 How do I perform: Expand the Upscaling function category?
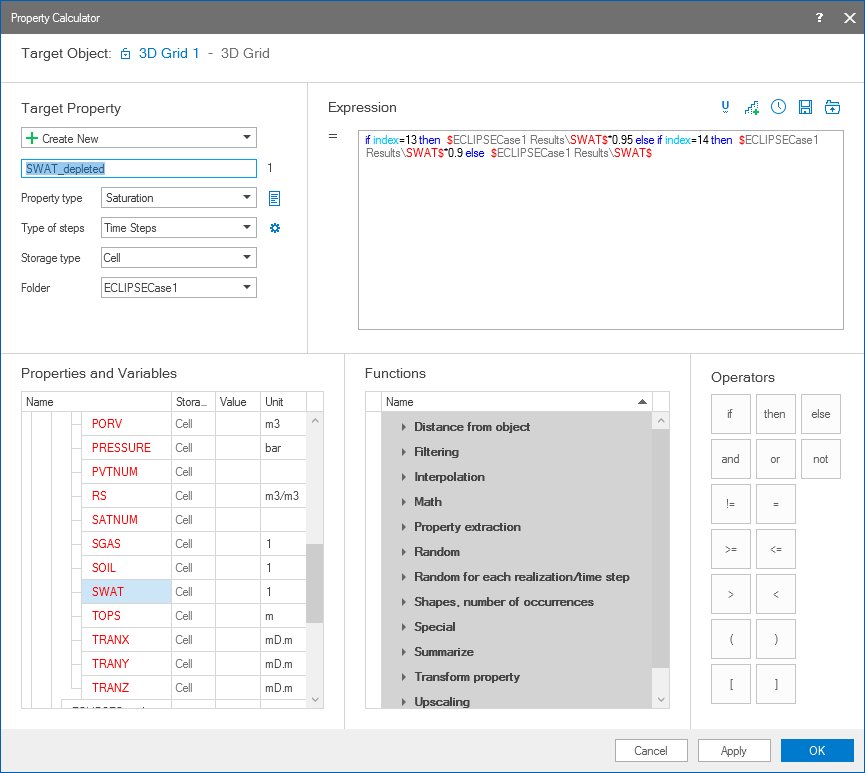[441, 702]
